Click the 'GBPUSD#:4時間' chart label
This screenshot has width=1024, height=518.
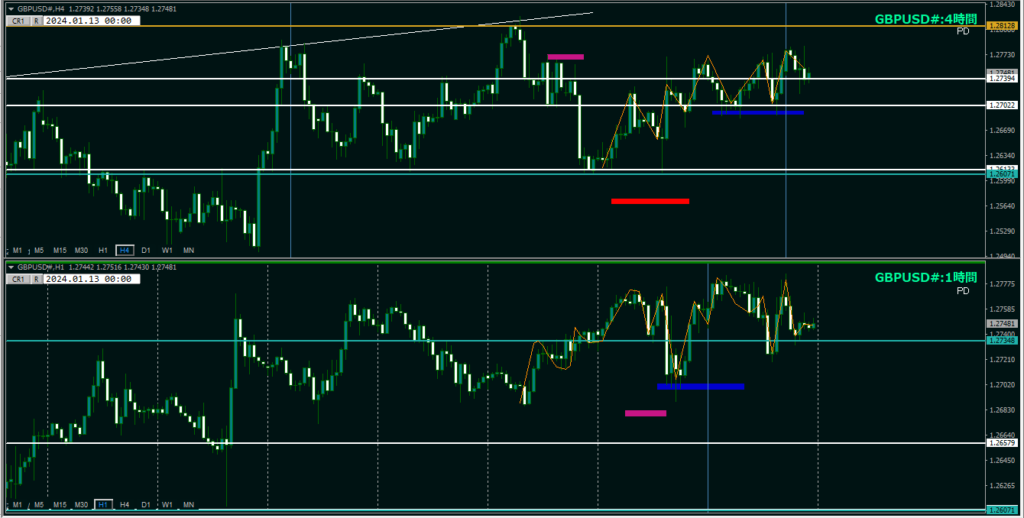[x=925, y=19]
